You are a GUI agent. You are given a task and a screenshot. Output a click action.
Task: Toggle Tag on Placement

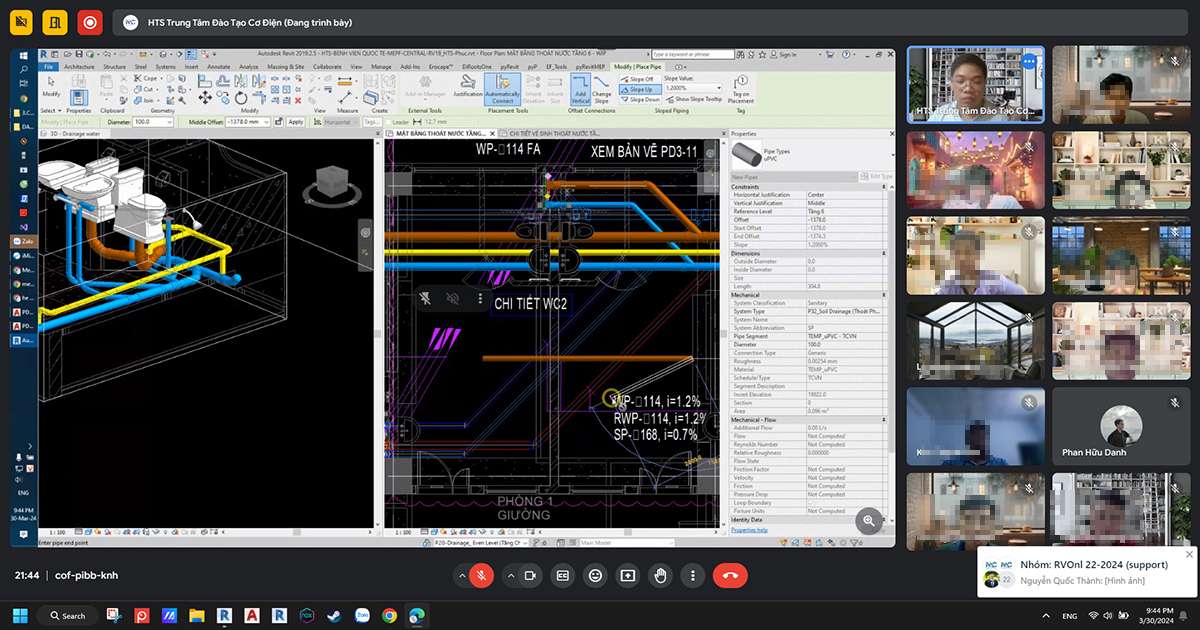tap(741, 89)
